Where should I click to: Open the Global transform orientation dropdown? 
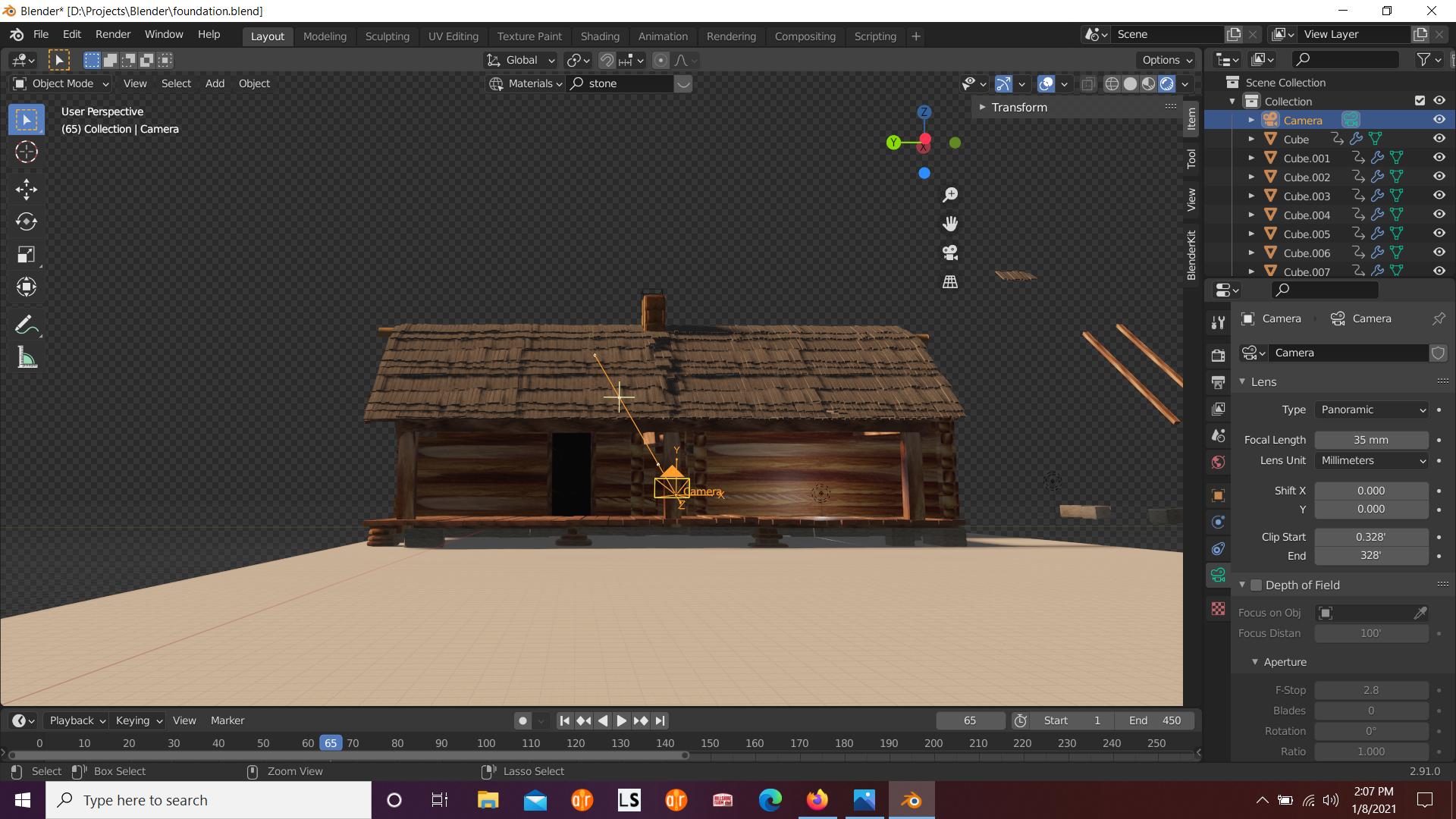pyautogui.click(x=520, y=60)
